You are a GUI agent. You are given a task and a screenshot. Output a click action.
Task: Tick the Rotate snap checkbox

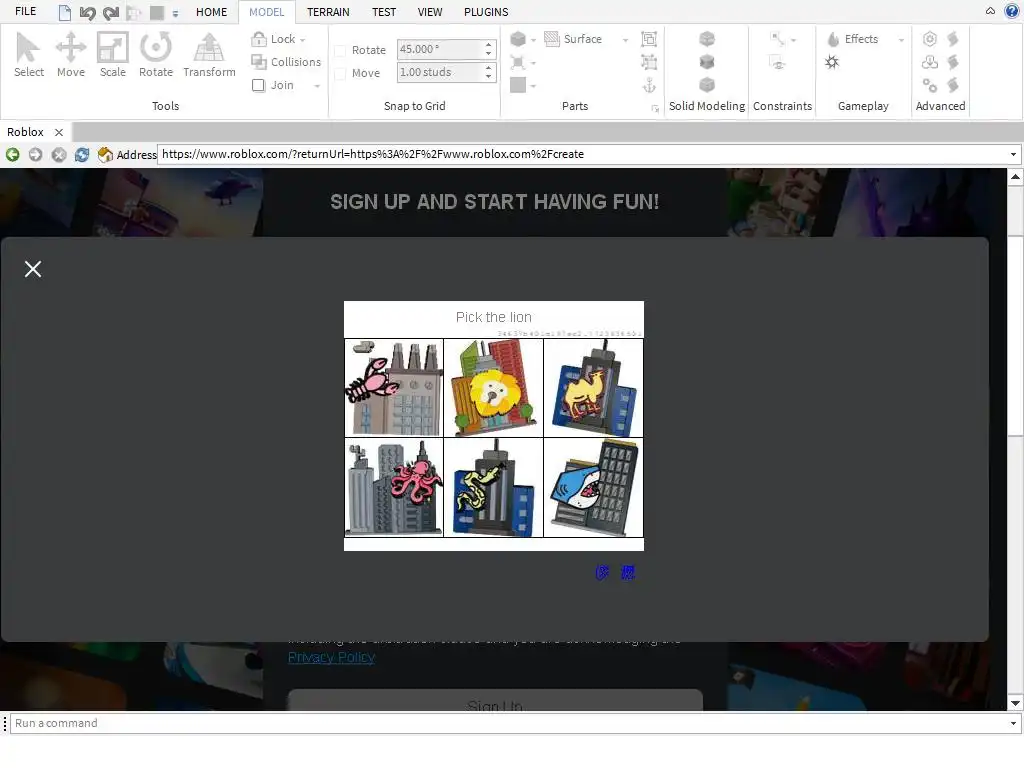click(x=340, y=50)
